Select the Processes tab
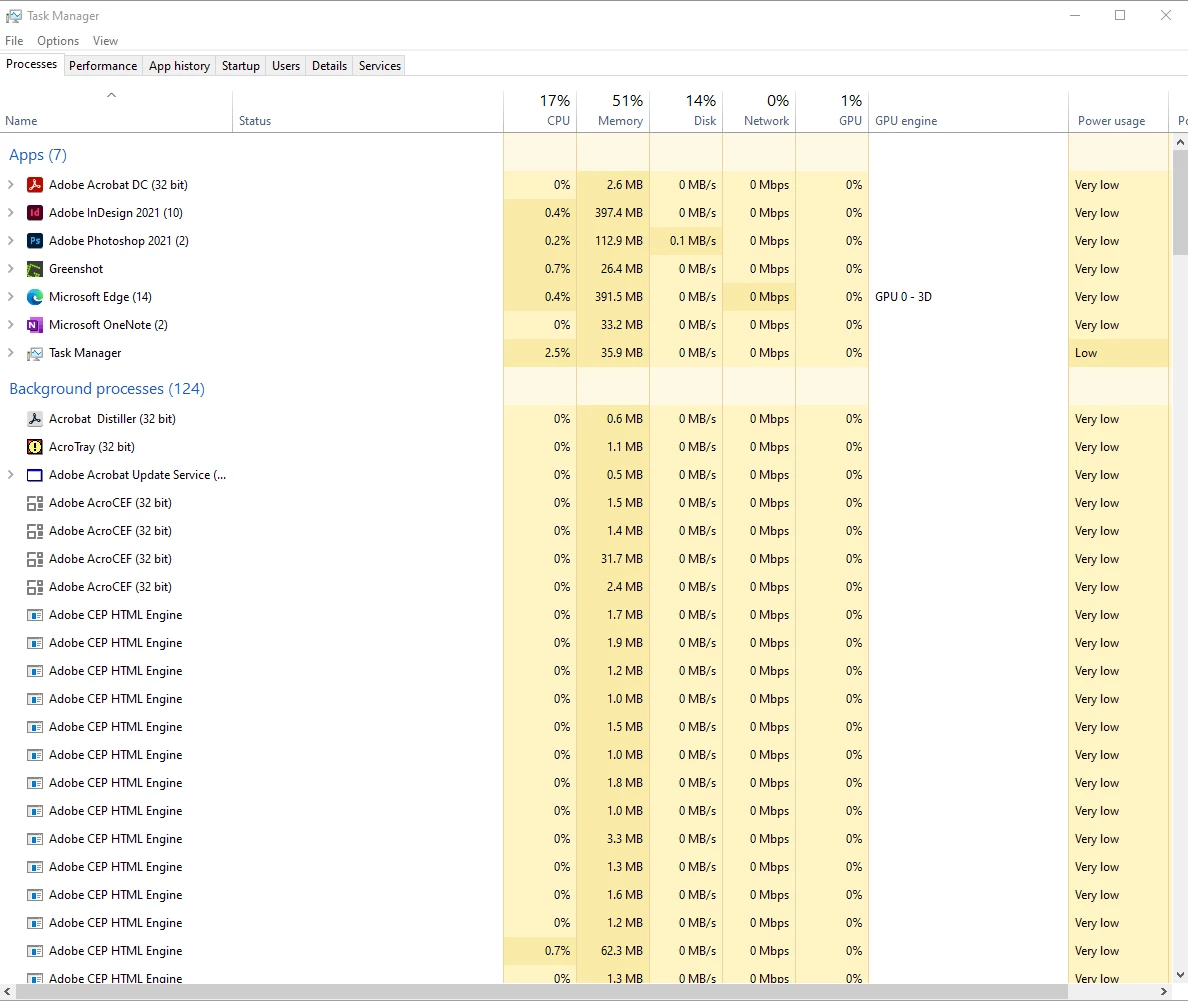1188x1001 pixels. [32, 64]
